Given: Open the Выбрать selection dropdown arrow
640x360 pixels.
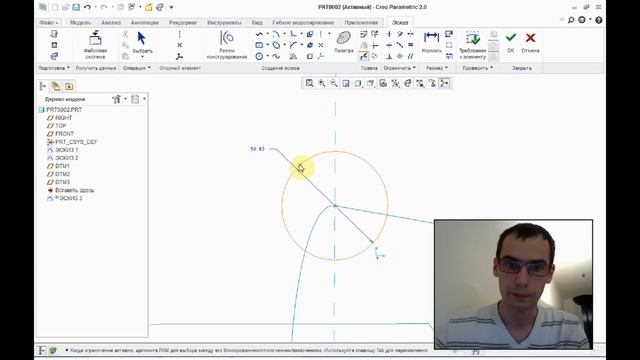Looking at the screenshot, I should pyautogui.click(x=142, y=57).
